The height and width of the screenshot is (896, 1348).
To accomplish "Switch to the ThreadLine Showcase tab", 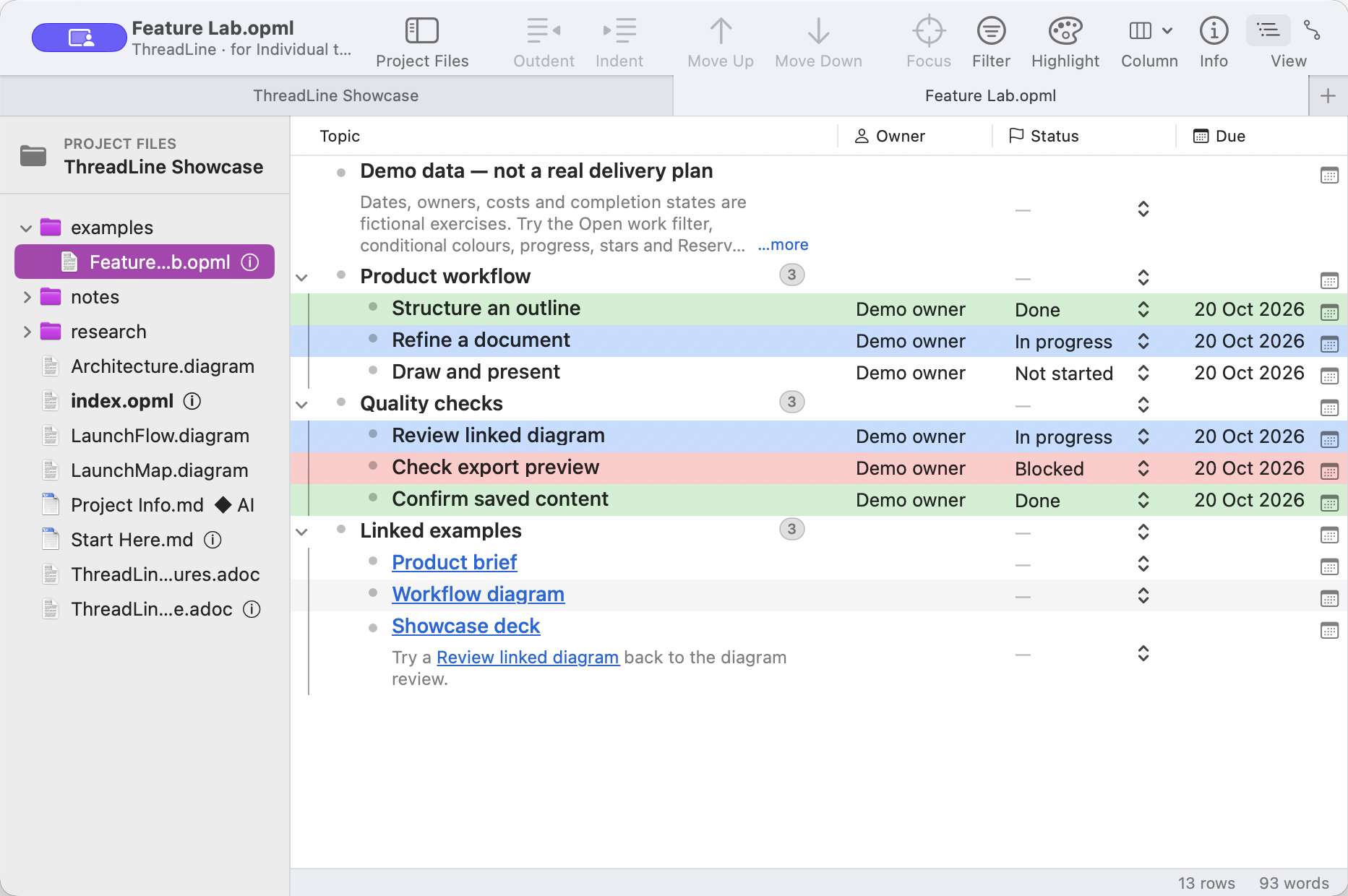I will coord(336,96).
